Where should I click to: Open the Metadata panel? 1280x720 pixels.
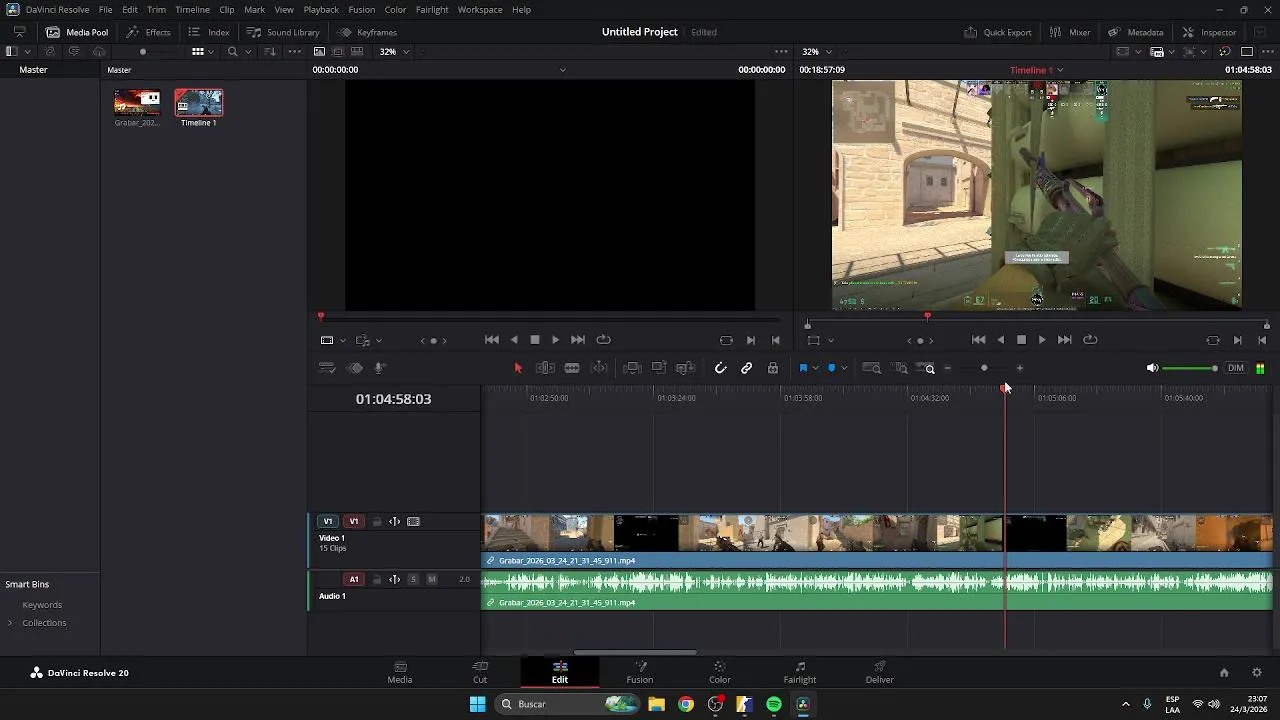point(1135,32)
